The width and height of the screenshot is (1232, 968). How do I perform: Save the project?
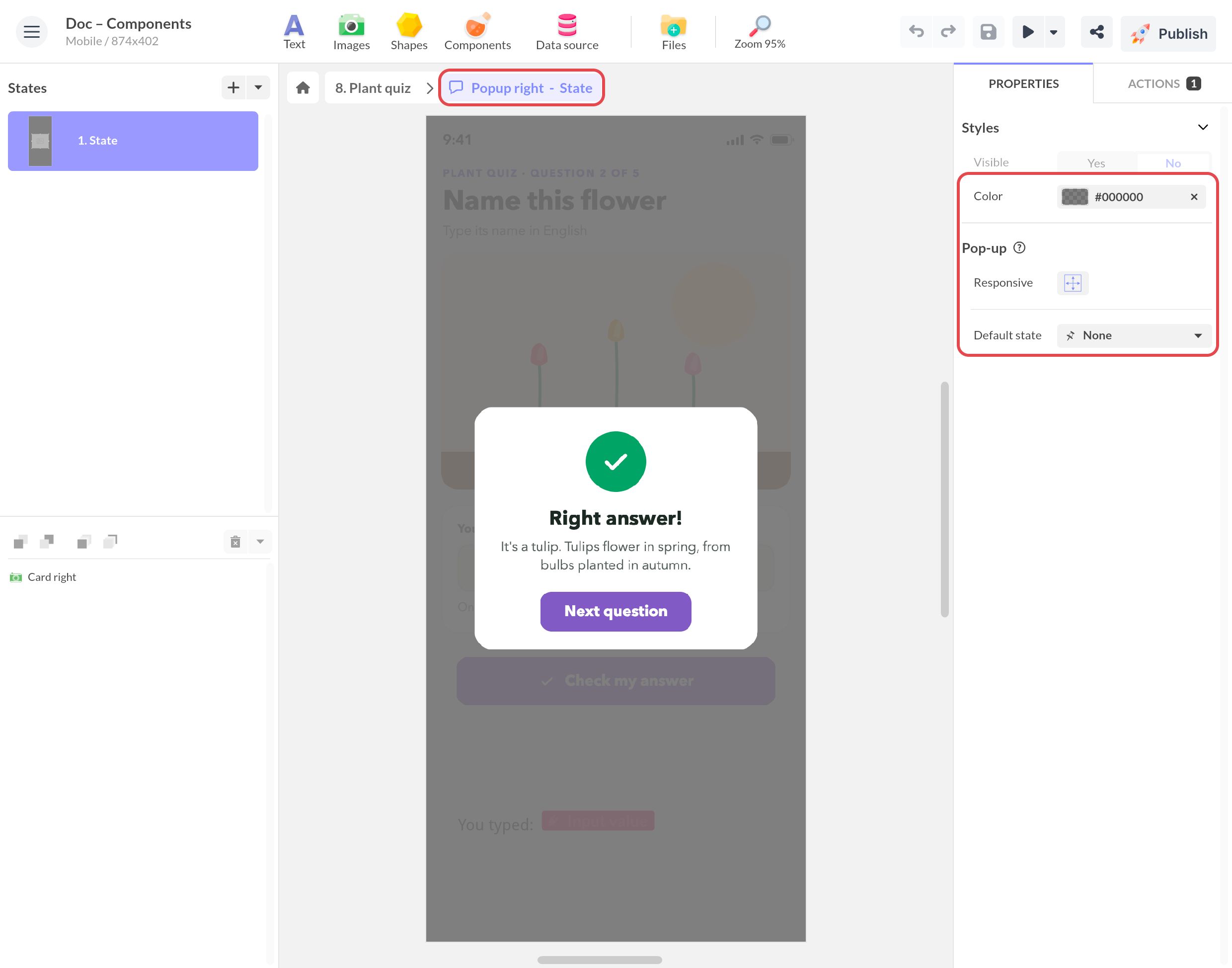(988, 32)
